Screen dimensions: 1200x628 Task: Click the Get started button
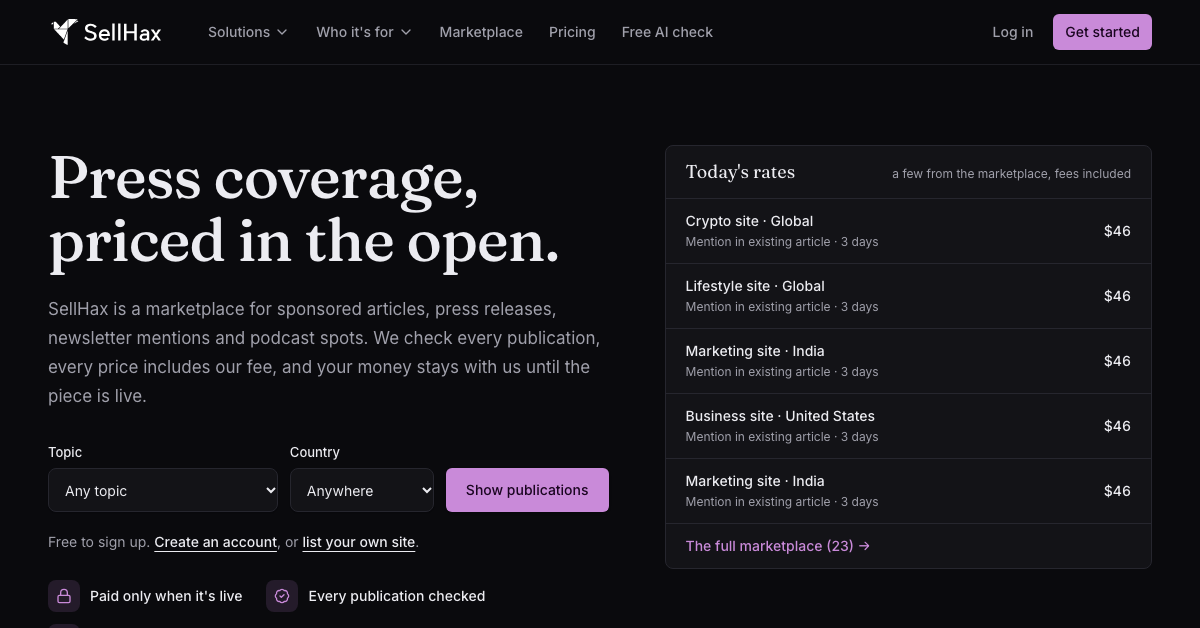click(1102, 32)
